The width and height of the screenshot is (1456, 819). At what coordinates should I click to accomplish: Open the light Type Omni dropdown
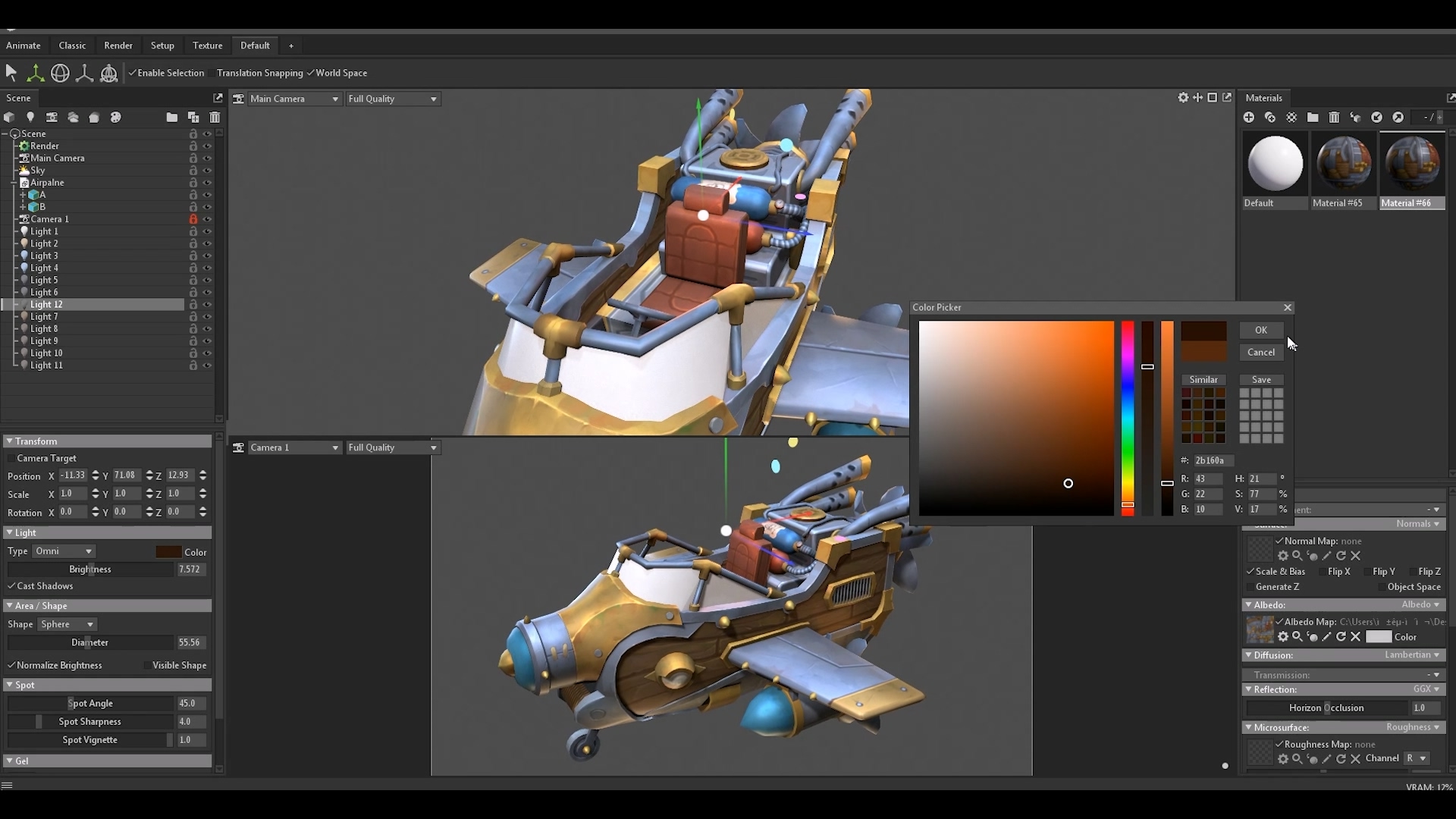(64, 551)
